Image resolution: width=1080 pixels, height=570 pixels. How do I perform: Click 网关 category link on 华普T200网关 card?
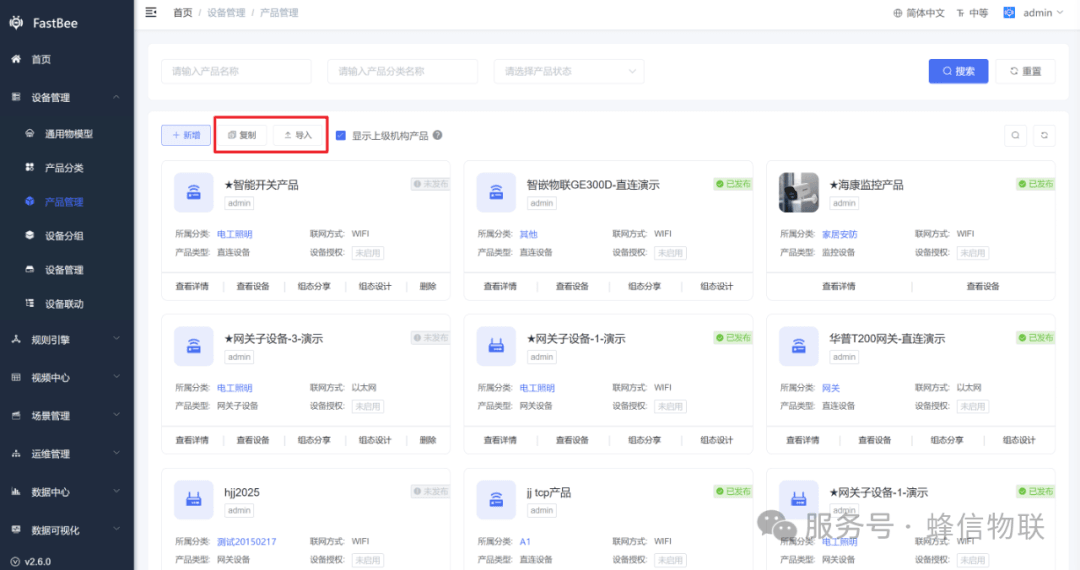pyautogui.click(x=831, y=388)
